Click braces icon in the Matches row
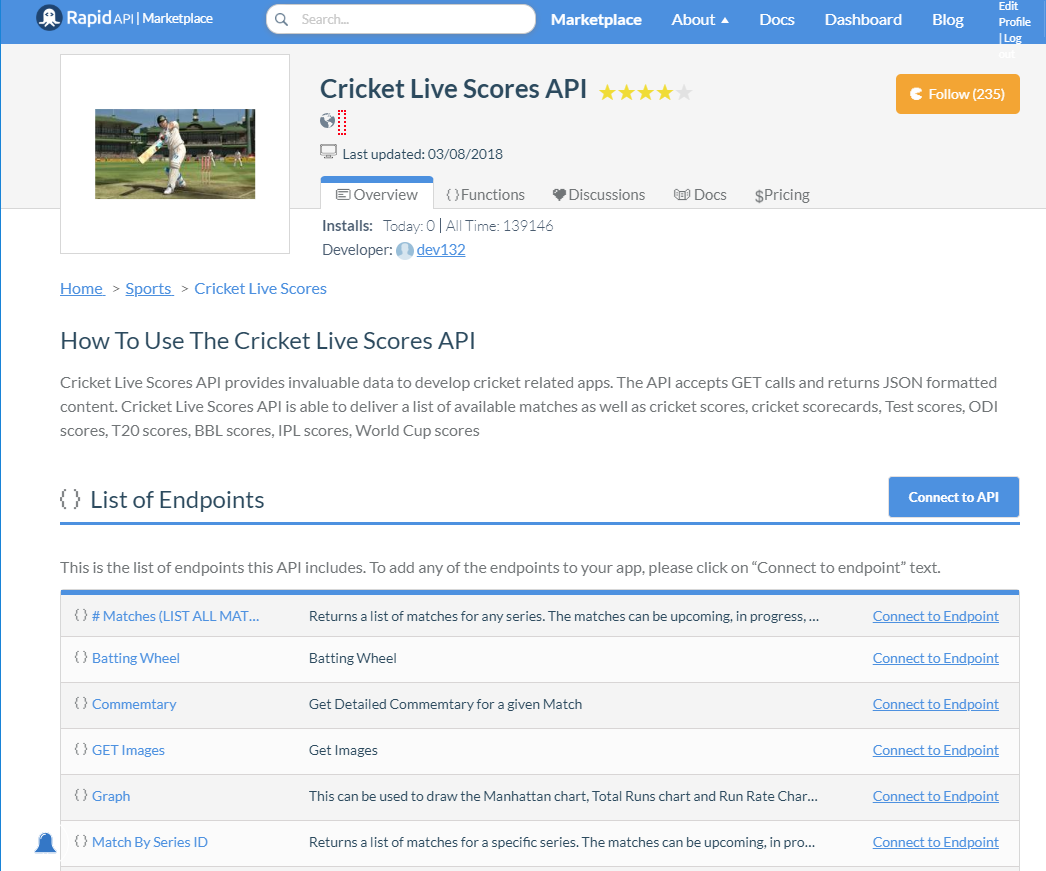 [x=81, y=615]
